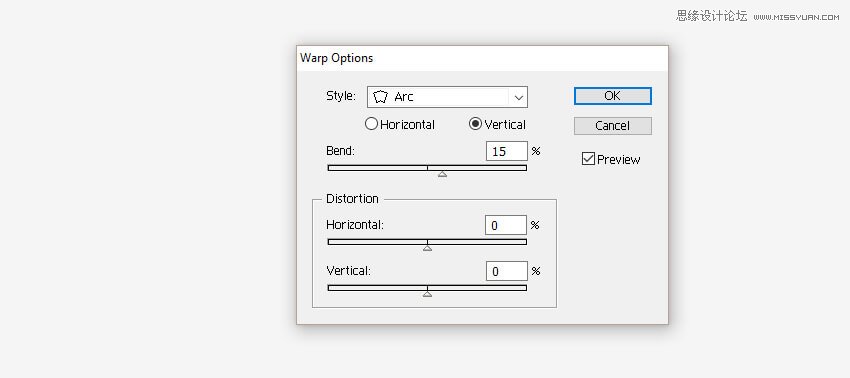
Task: Click the Style label text
Action: 341,96
